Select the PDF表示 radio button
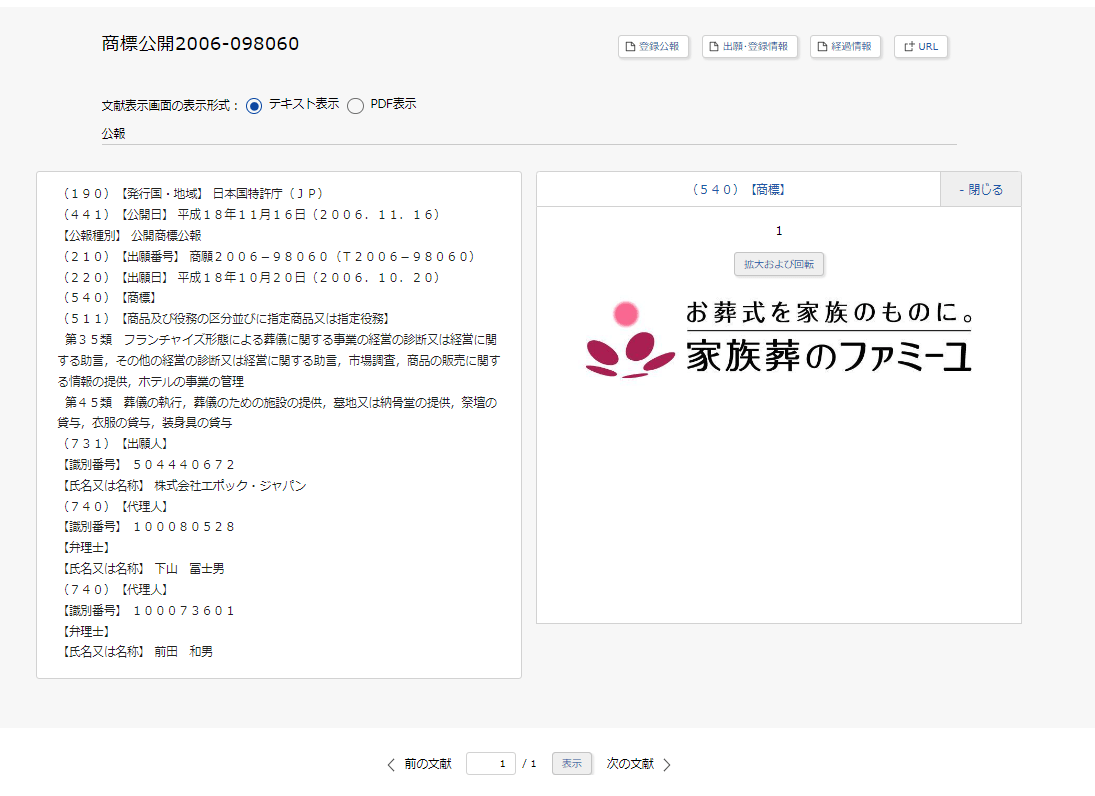 pos(355,106)
